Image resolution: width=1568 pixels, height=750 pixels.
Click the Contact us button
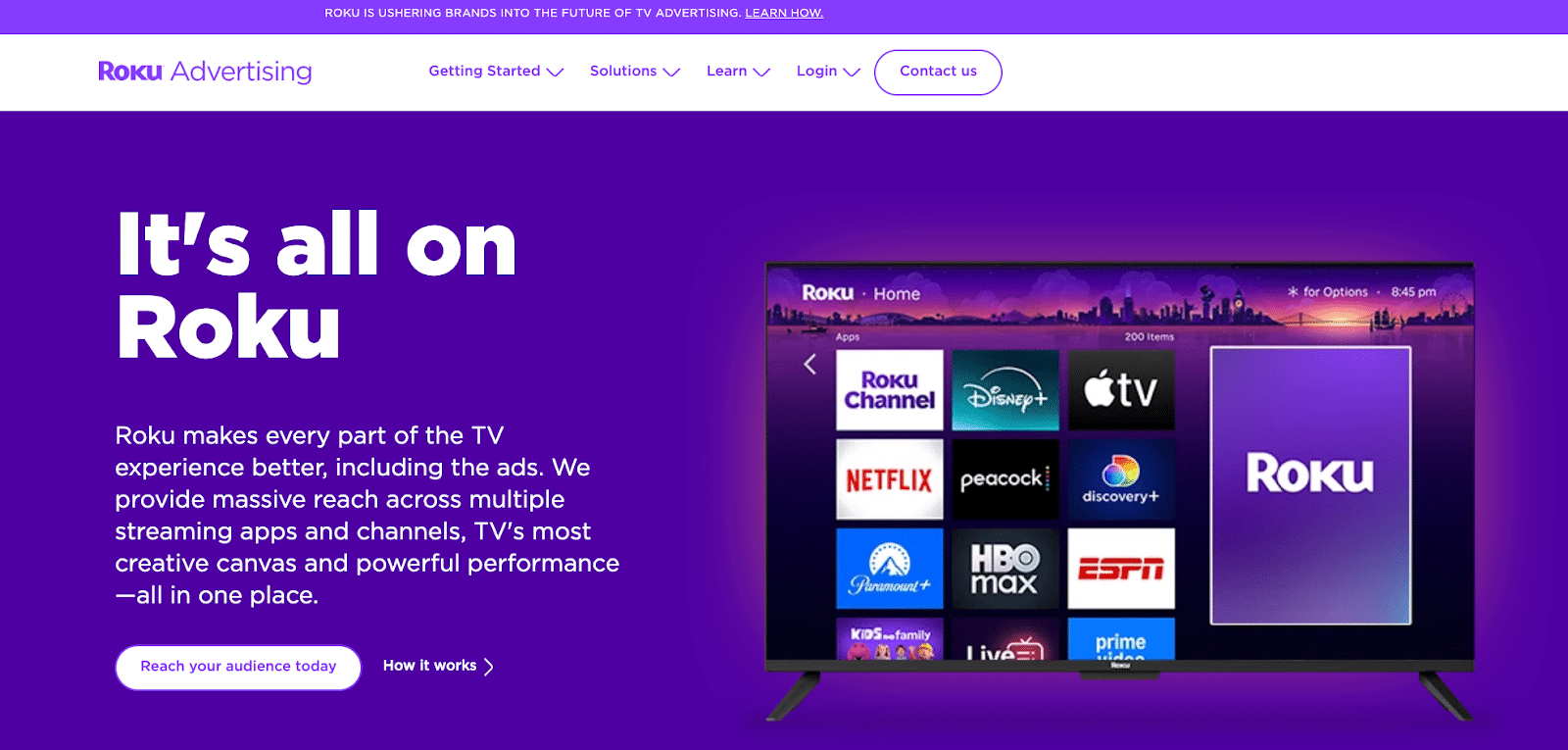coord(938,72)
